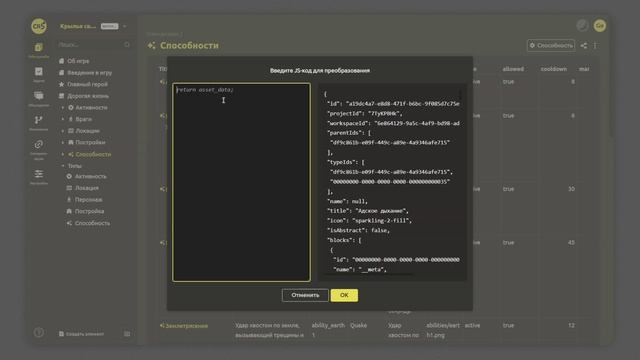The height and width of the screenshot is (360, 640).
Task: Click the cooldown value 30
Action: pos(571,189)
